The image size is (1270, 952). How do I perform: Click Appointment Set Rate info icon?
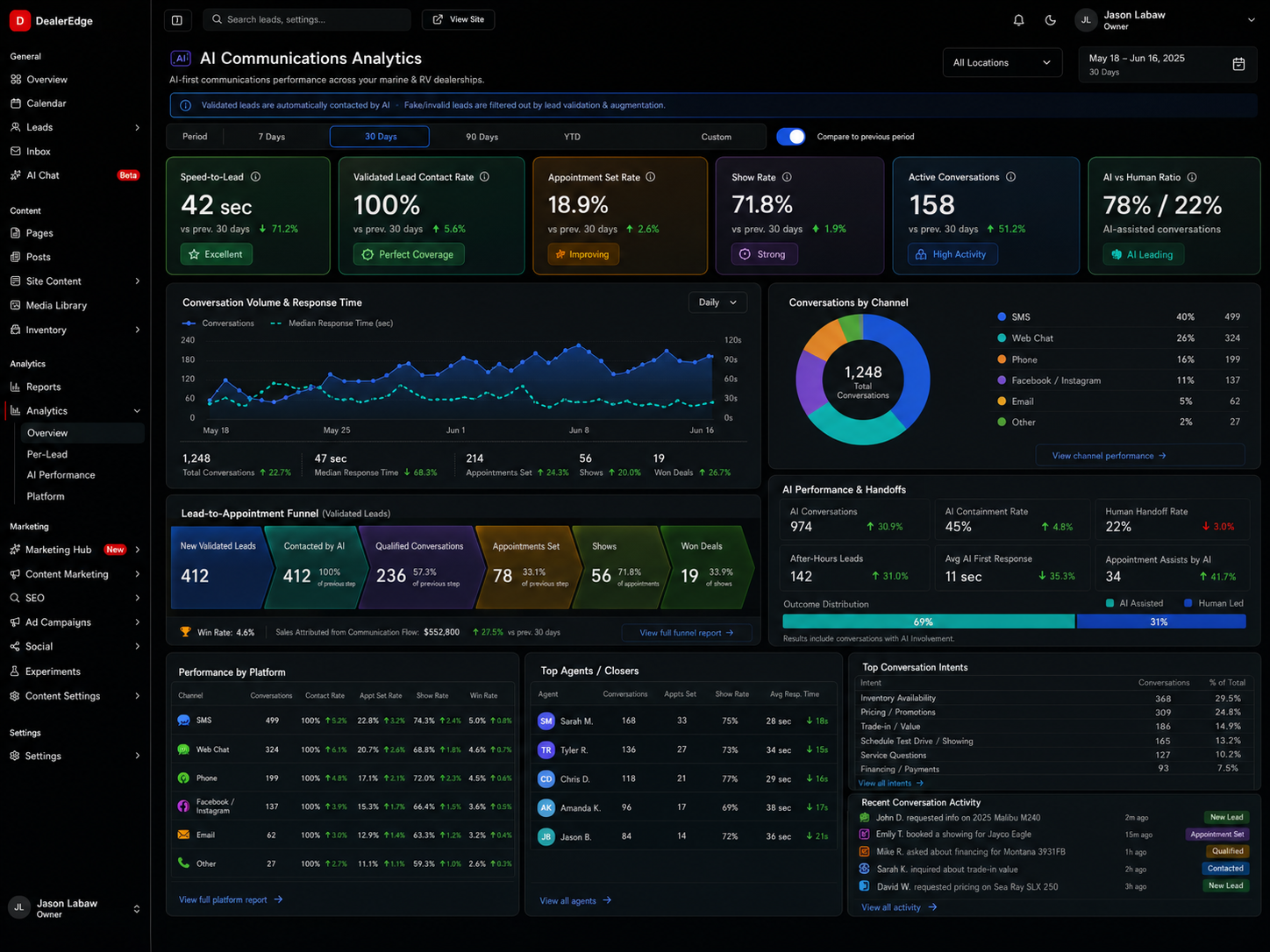[650, 177]
